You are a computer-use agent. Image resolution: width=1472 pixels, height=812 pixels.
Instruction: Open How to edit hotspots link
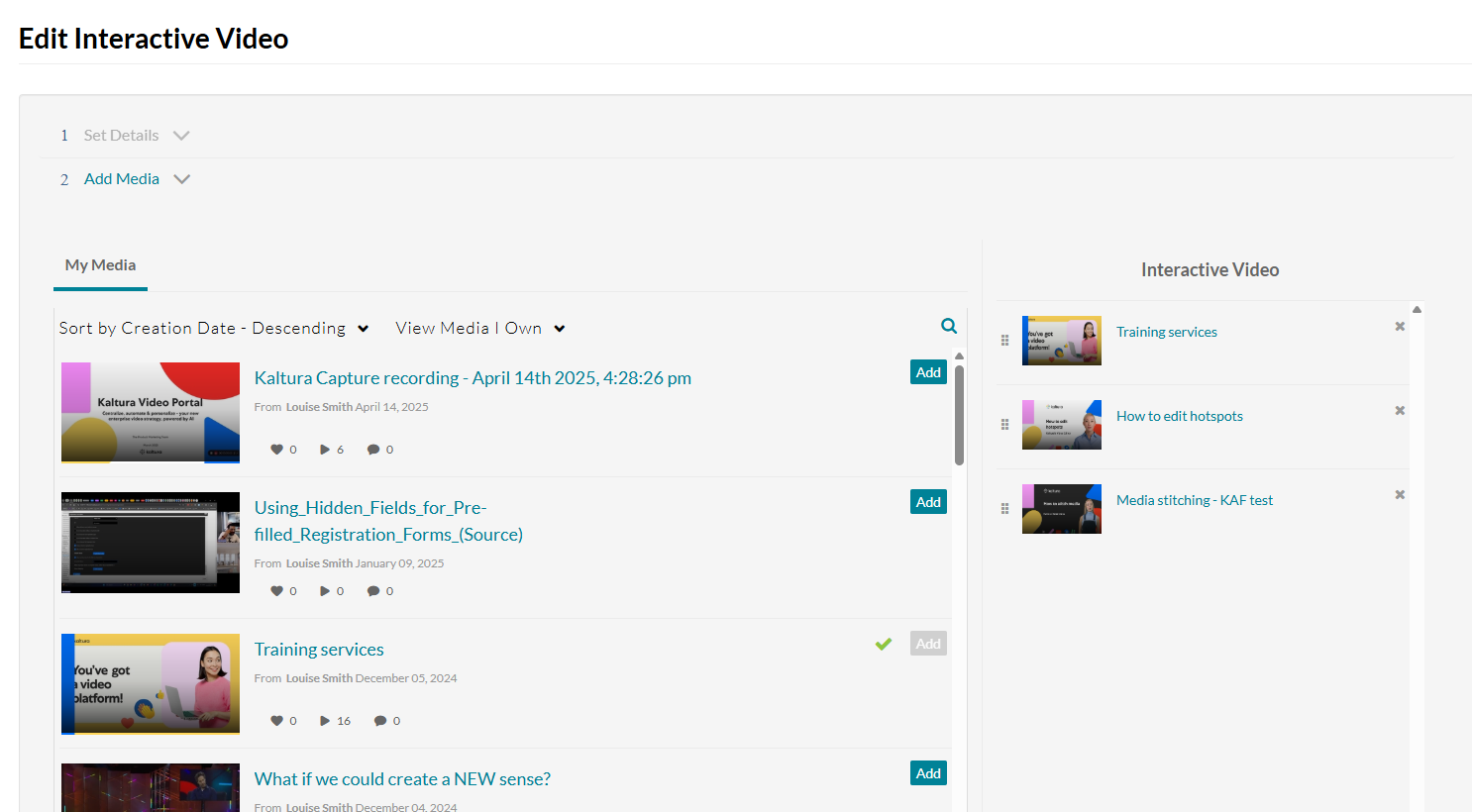tap(1180, 416)
